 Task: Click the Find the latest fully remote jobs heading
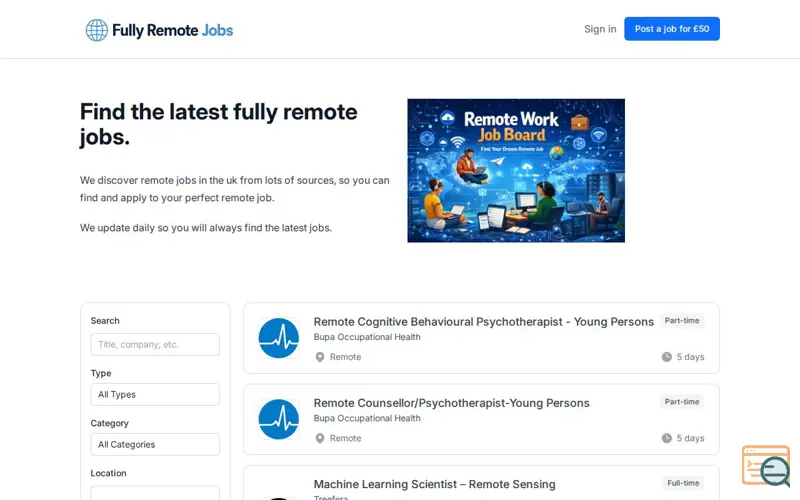pos(218,124)
